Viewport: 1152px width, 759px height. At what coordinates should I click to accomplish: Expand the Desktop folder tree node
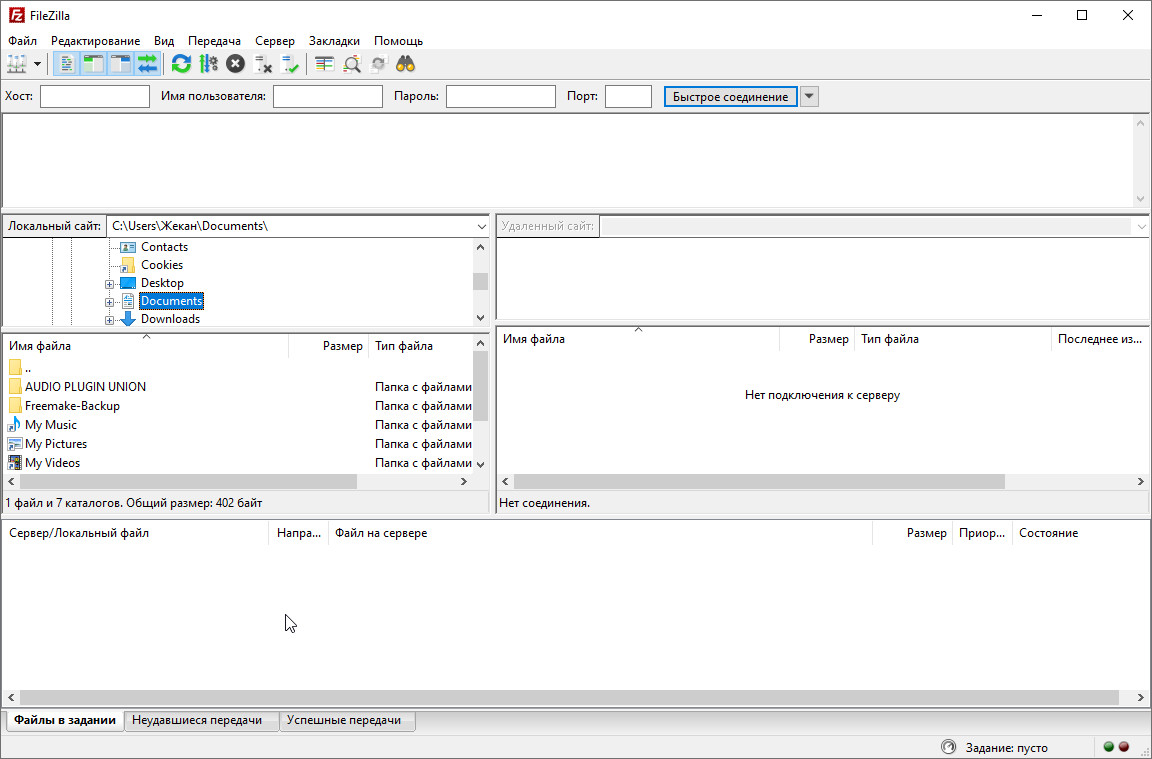pos(109,284)
